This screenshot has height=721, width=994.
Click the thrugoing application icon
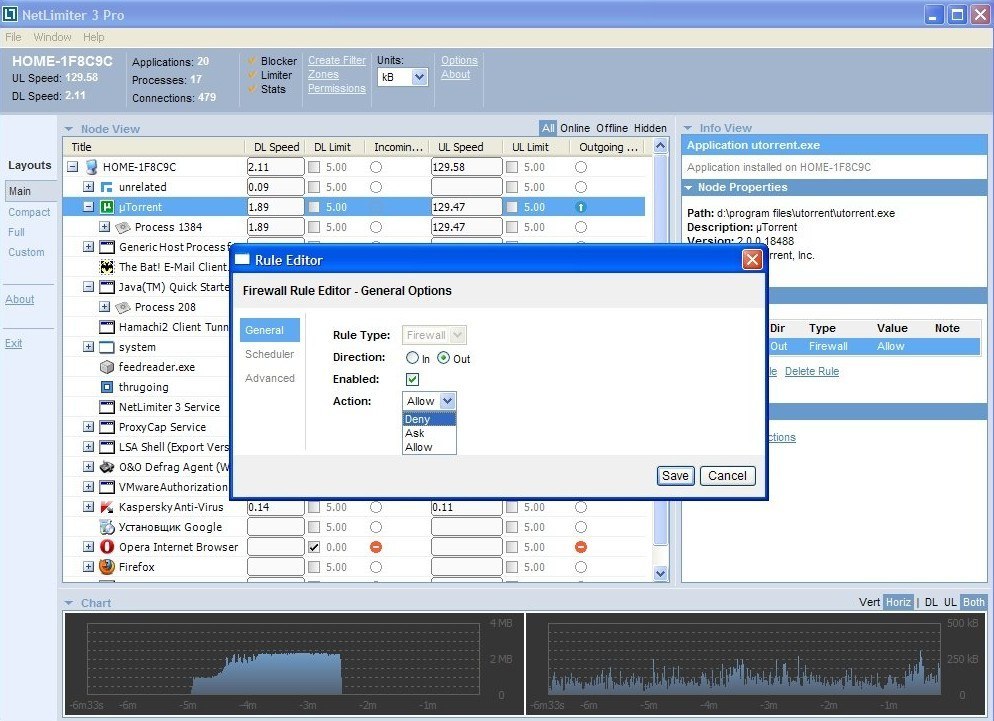click(107, 387)
